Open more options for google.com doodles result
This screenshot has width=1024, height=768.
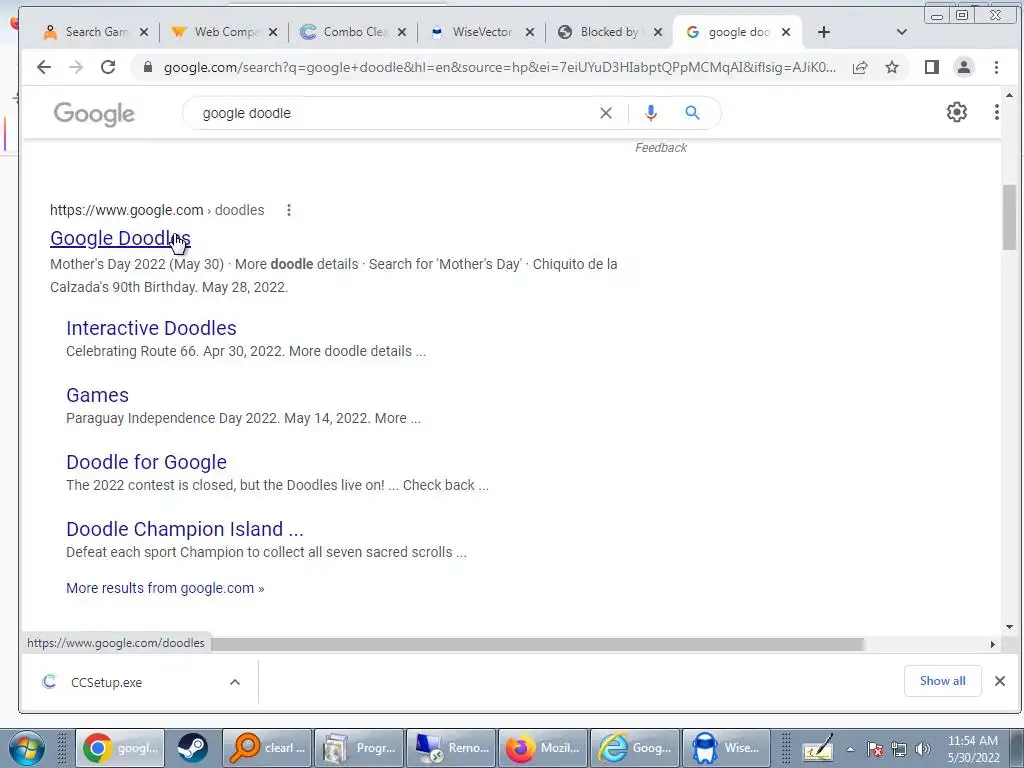point(289,210)
